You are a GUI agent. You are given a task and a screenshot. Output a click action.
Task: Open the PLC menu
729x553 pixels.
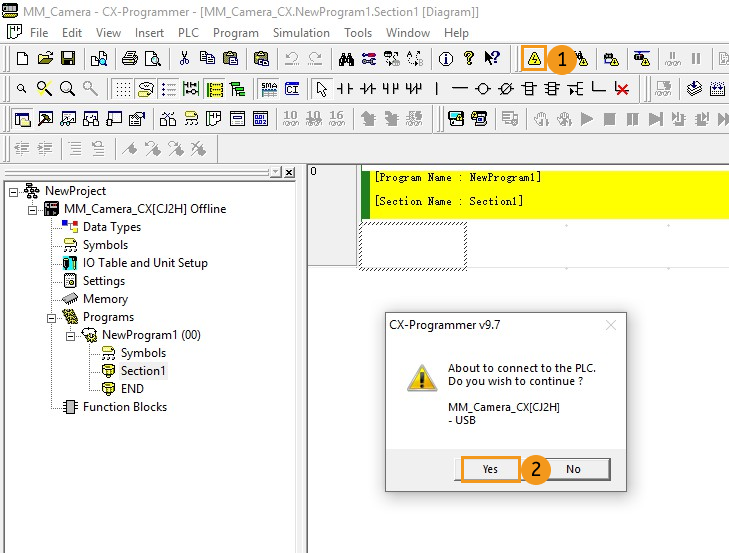coord(188,33)
